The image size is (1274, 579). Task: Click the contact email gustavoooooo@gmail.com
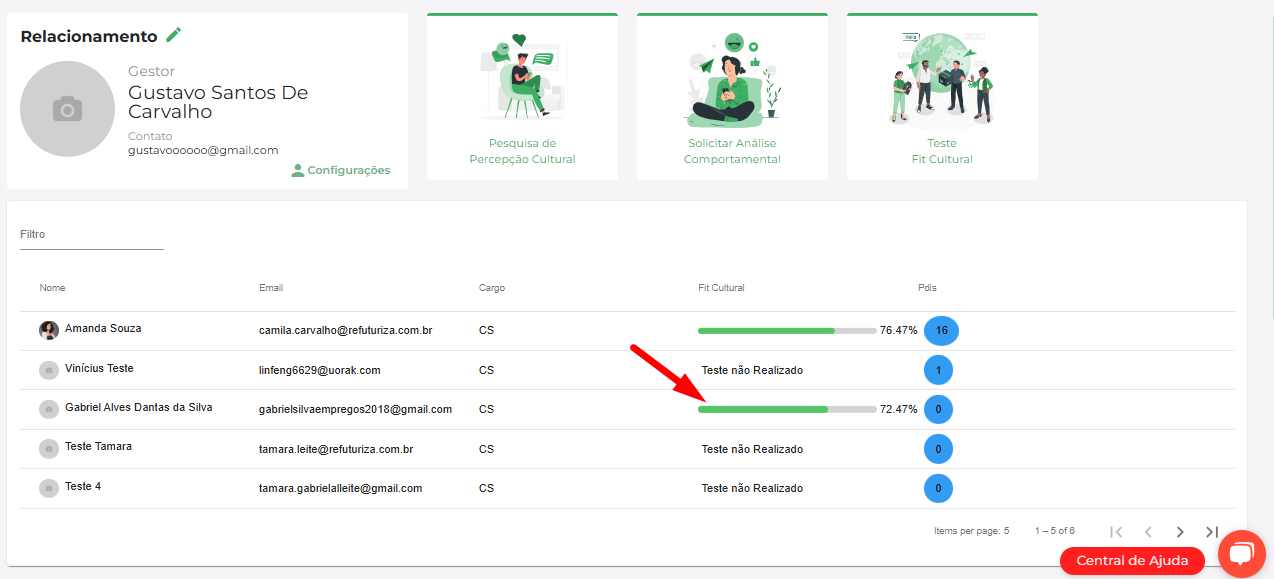point(203,150)
